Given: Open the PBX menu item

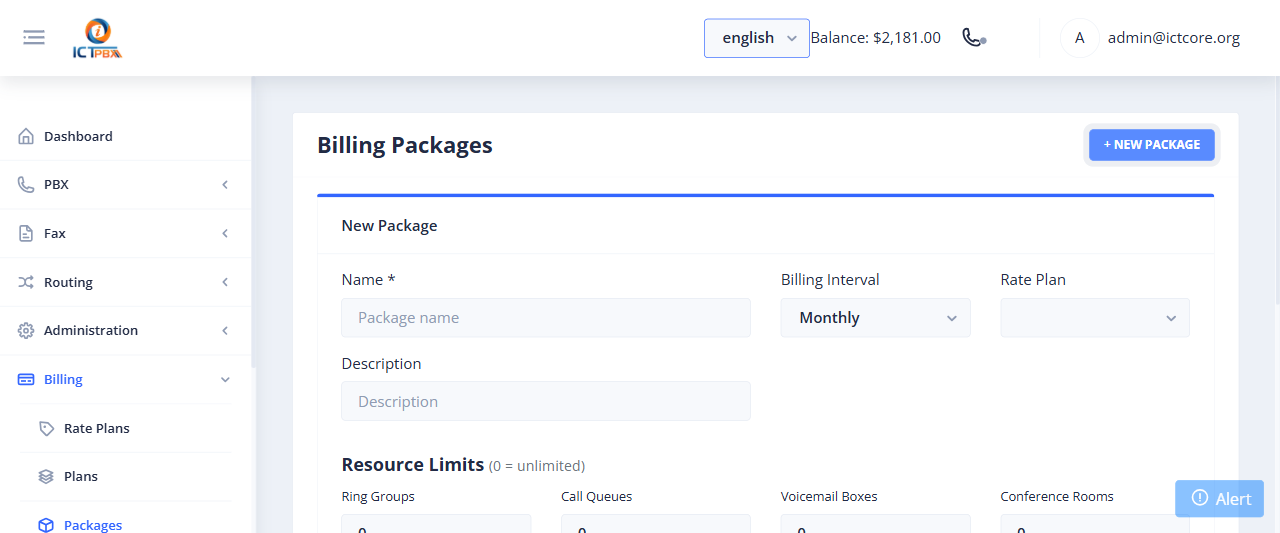Looking at the screenshot, I should [125, 185].
